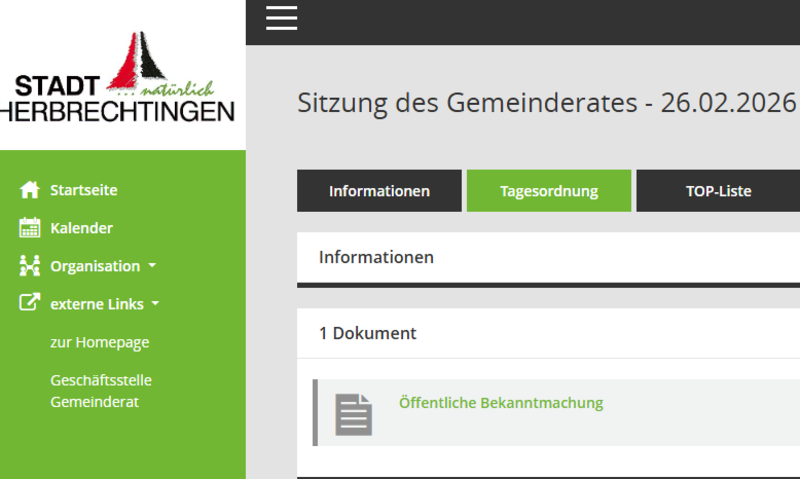The image size is (800, 479).
Task: Switch to the Informationen tab
Action: pyautogui.click(x=379, y=191)
